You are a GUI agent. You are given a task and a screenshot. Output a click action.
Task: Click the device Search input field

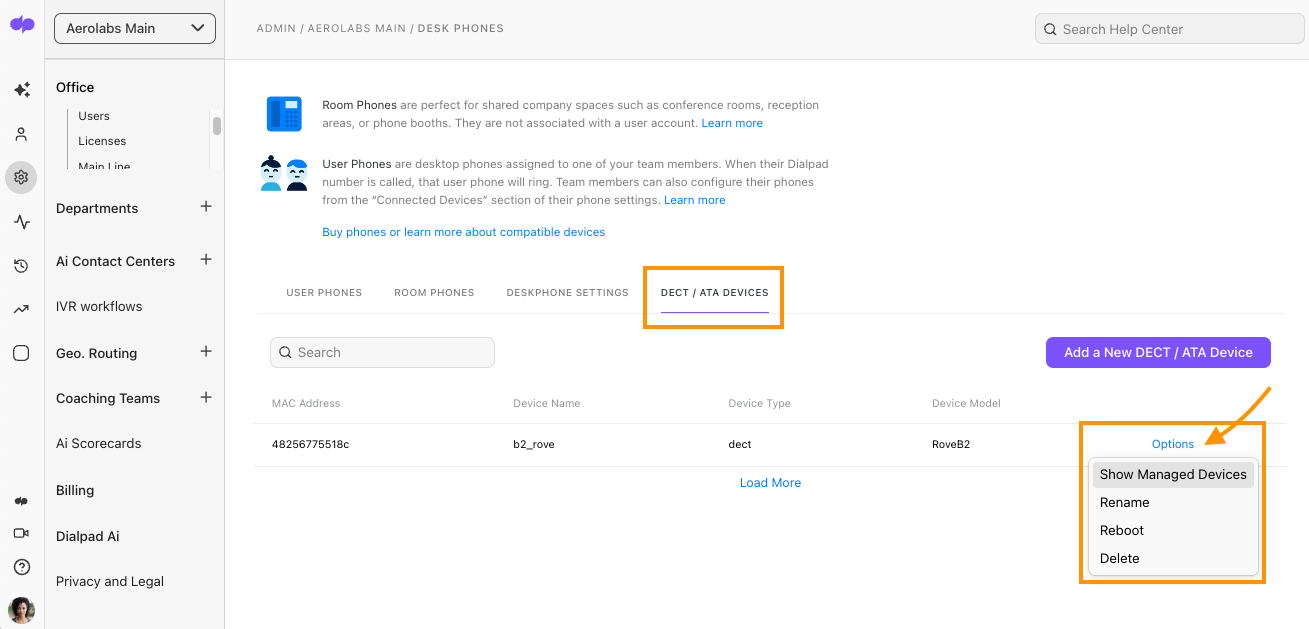tap(382, 352)
